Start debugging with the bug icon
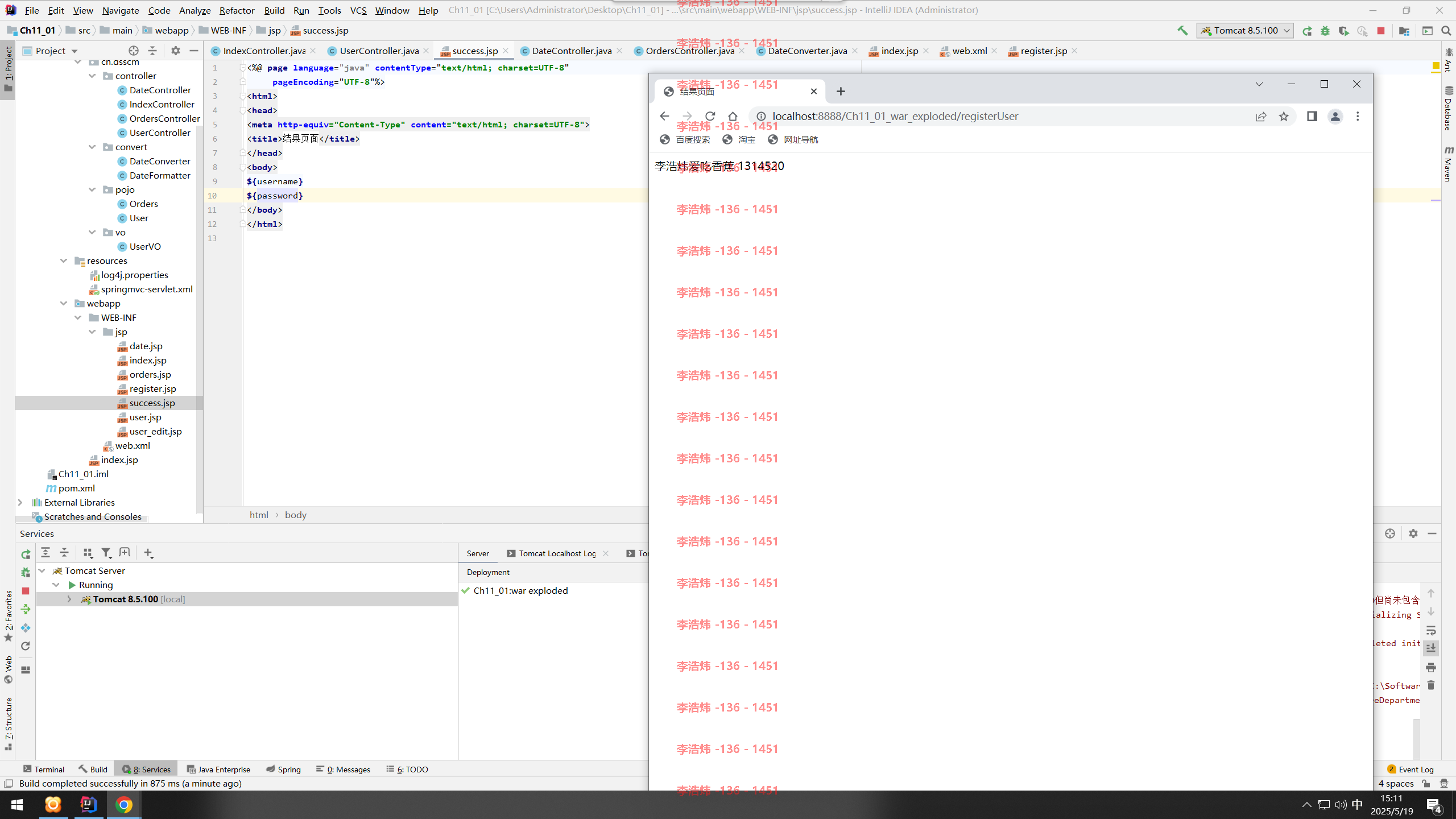The image size is (1456, 819). click(1325, 31)
